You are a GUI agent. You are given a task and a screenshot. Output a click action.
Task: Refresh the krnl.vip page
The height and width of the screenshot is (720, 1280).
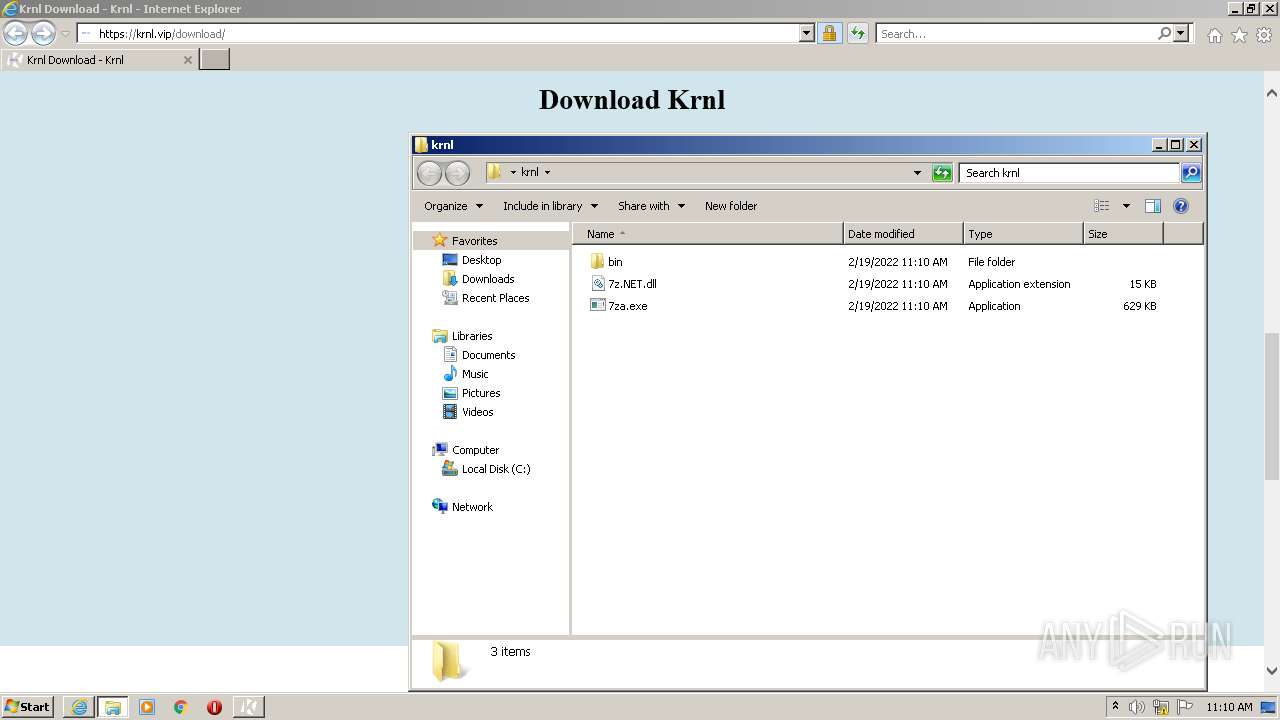click(857, 33)
